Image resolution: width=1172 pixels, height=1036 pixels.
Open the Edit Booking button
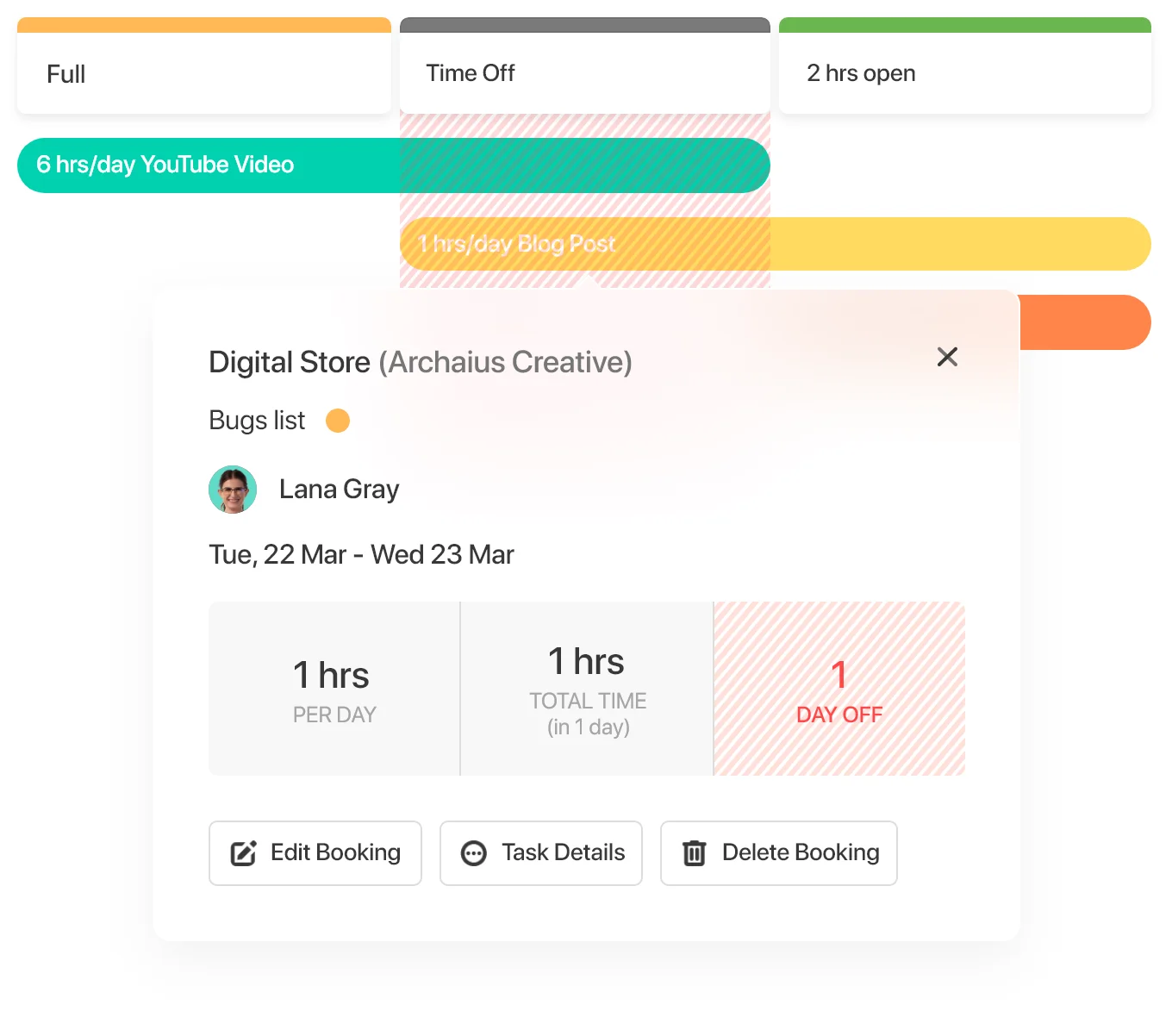point(315,853)
